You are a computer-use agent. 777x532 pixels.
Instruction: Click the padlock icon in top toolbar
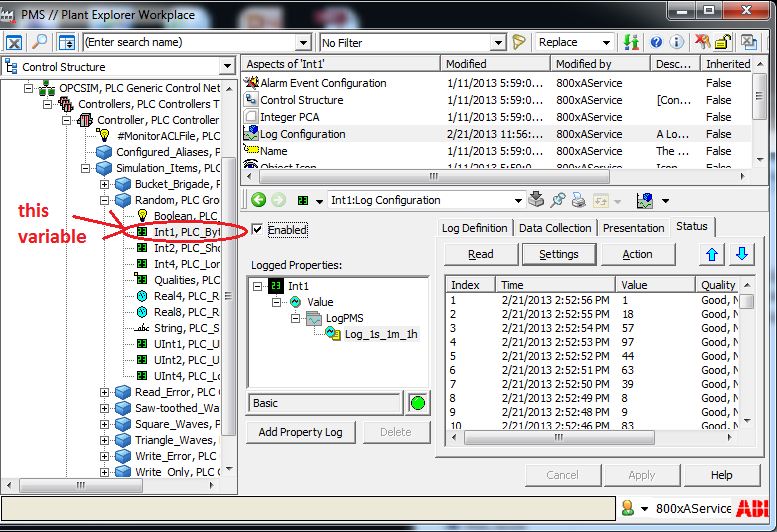click(x=723, y=42)
